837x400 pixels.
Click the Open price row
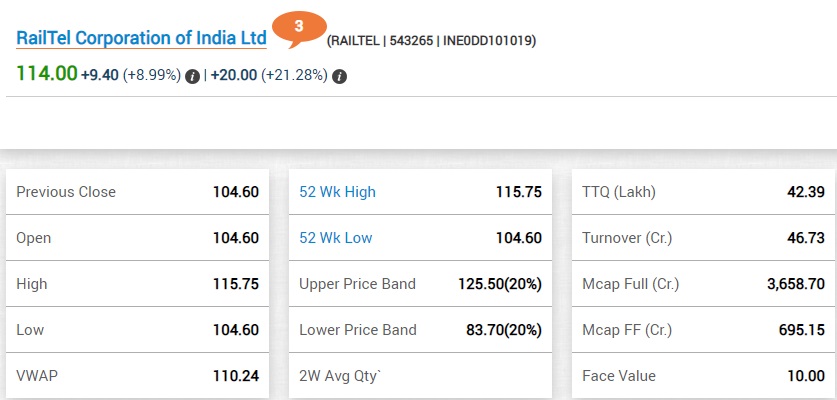pyautogui.click(x=137, y=238)
